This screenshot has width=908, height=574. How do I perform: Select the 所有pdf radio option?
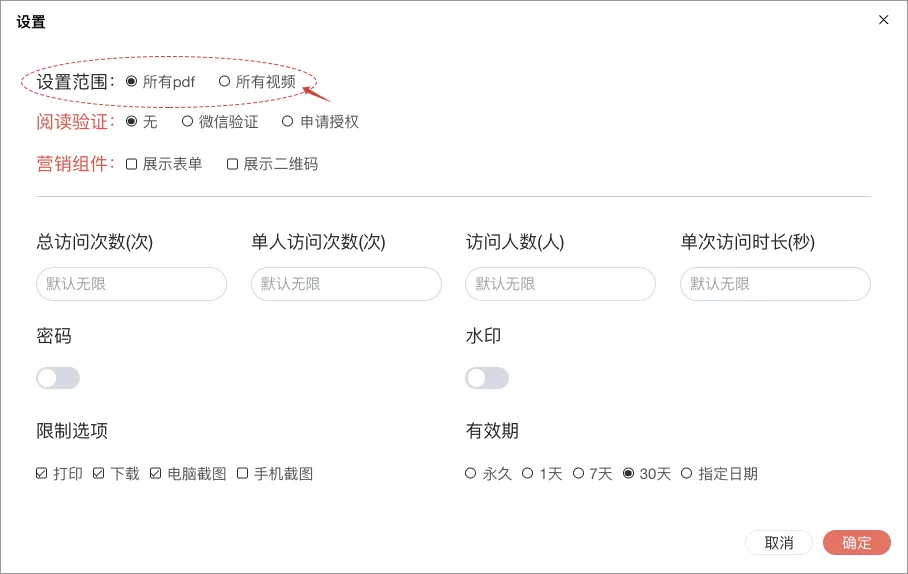coord(131,82)
